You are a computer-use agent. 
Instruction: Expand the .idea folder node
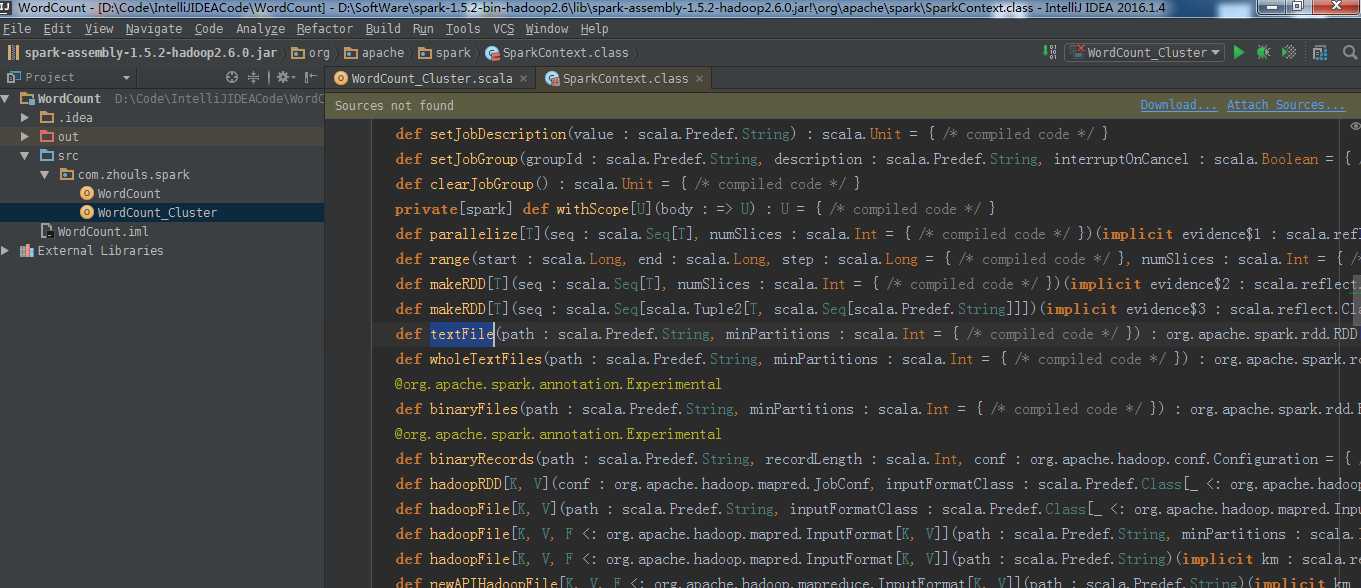[26, 117]
